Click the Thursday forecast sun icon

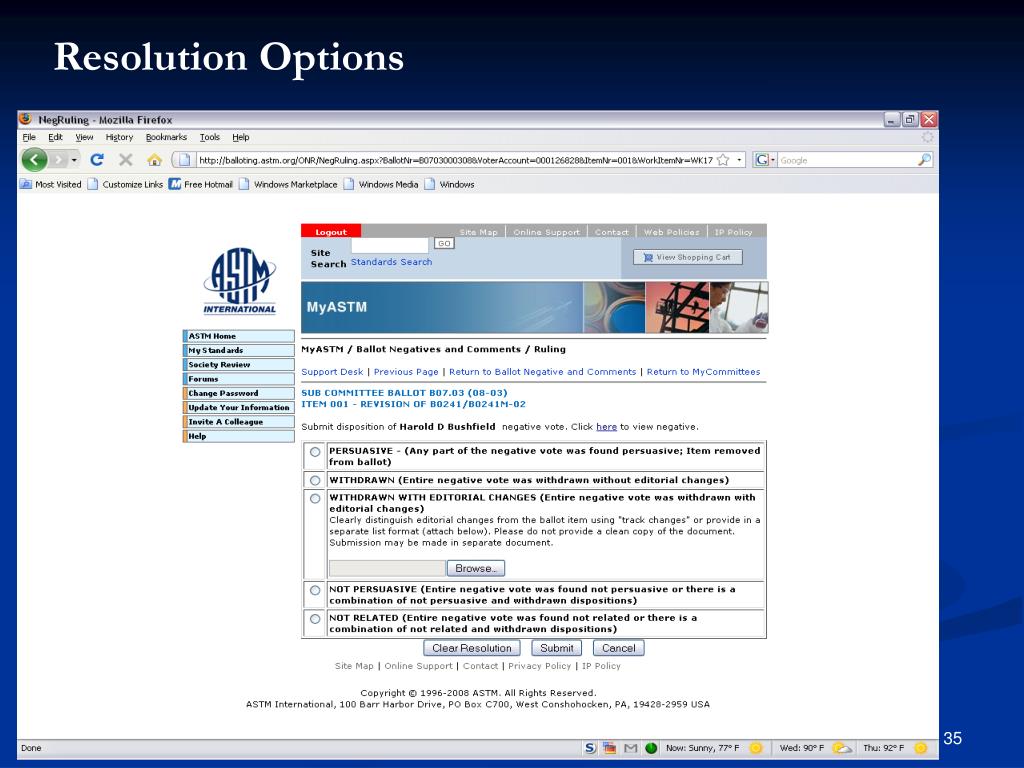click(x=921, y=748)
